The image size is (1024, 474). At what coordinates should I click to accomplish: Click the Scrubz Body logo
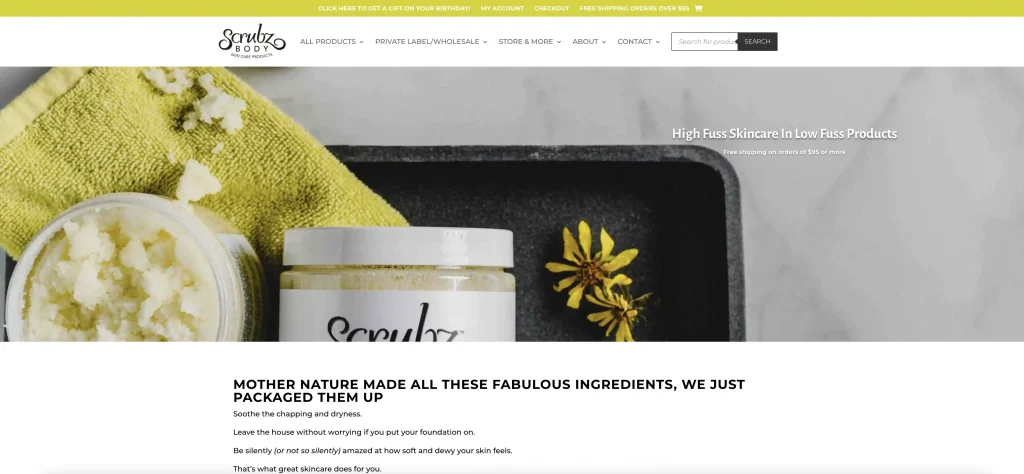click(x=252, y=41)
